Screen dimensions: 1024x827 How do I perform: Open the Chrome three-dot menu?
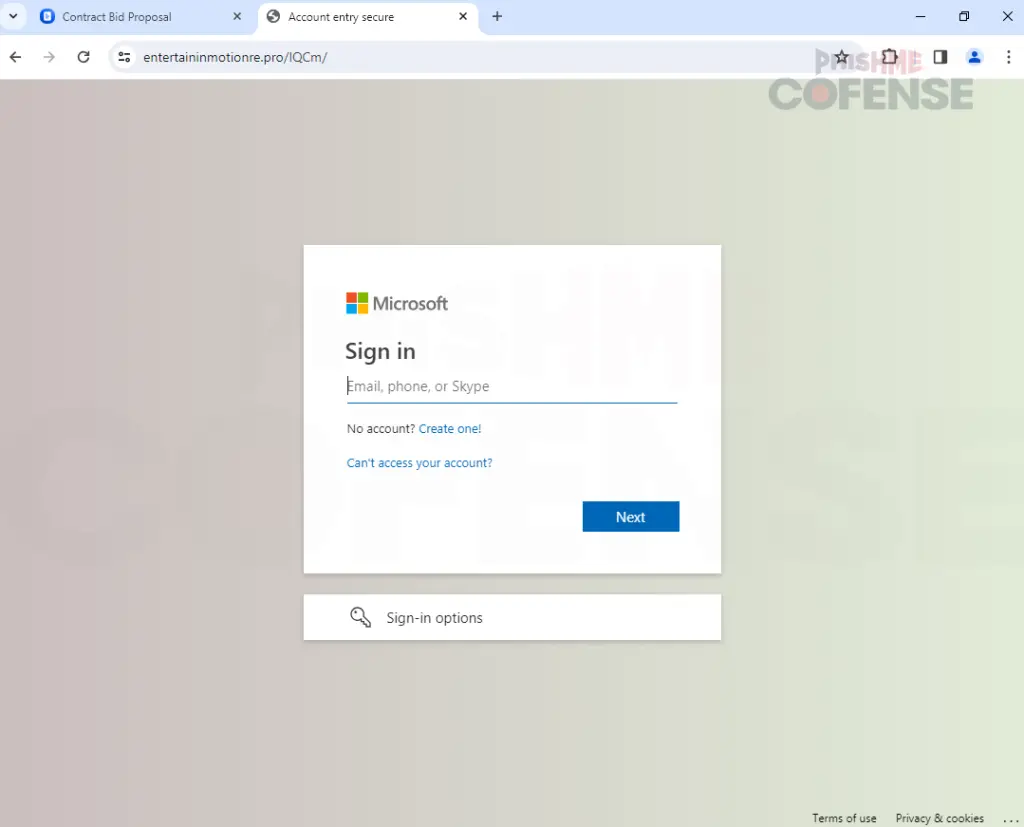(1008, 57)
